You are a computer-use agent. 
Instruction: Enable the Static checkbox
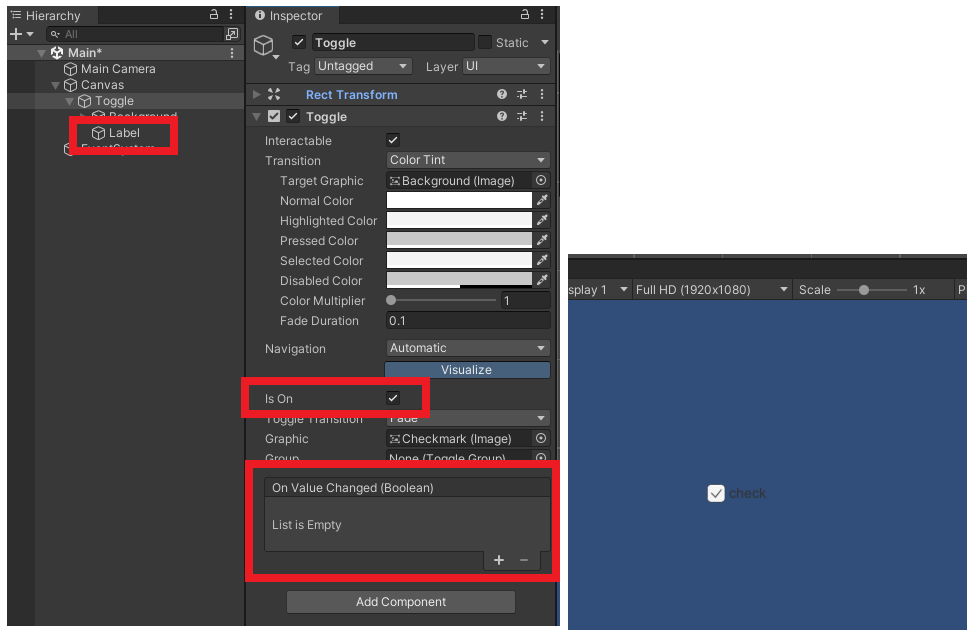[485, 42]
